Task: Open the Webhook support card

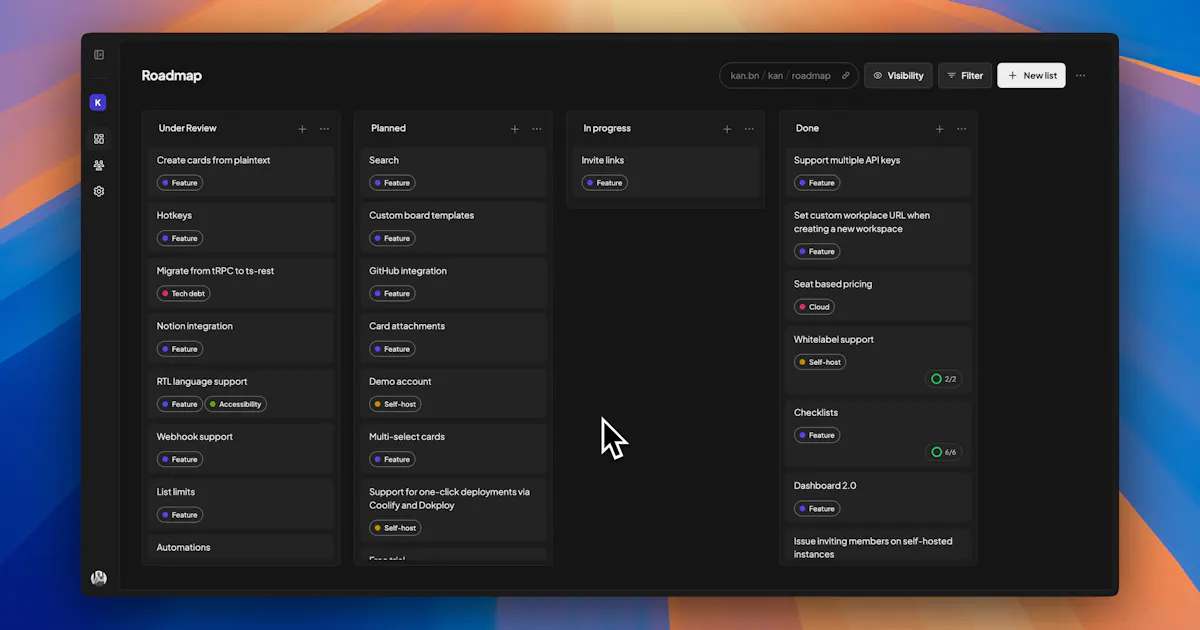Action: 240,448
